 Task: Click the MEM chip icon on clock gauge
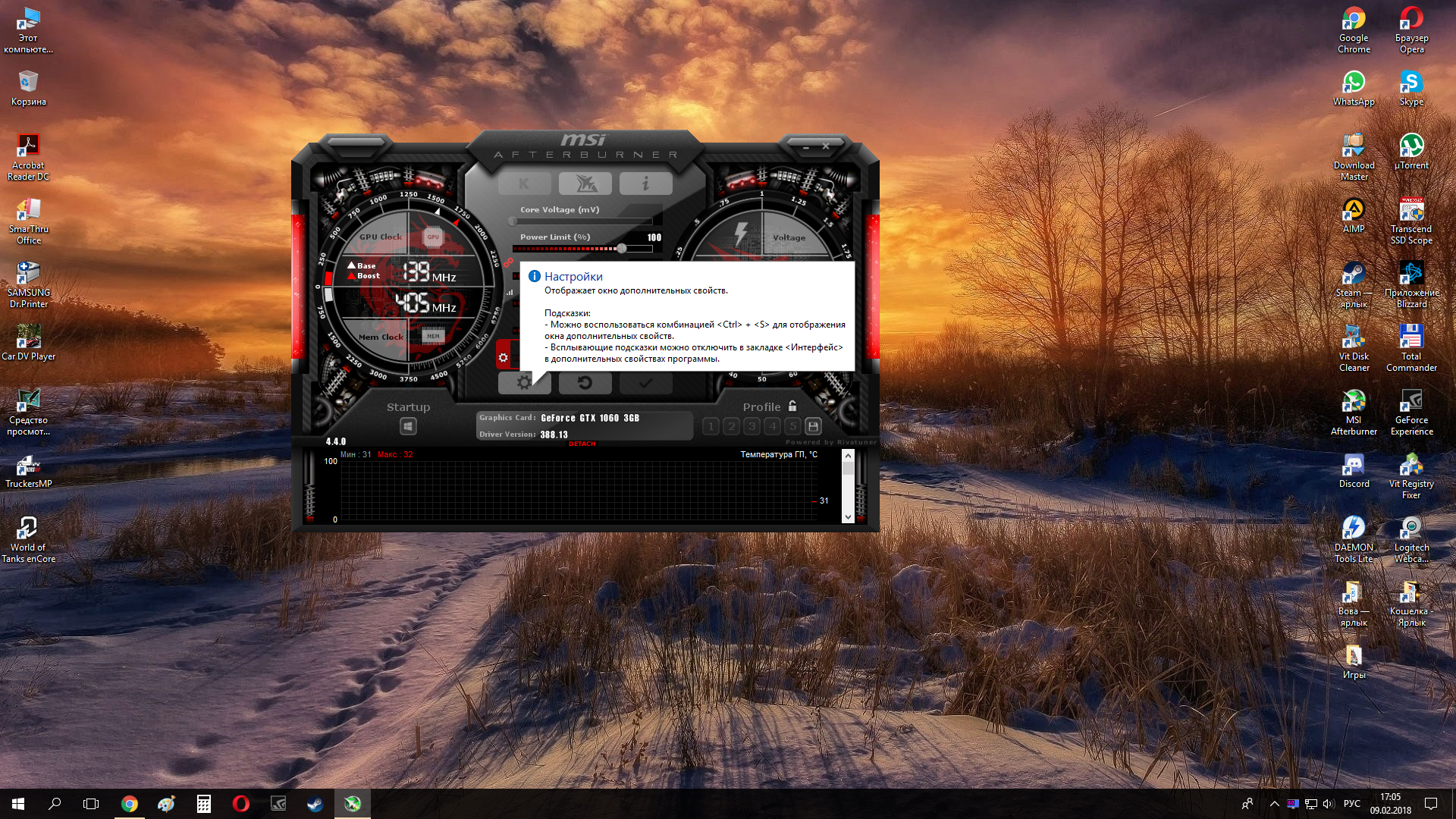[x=433, y=336]
